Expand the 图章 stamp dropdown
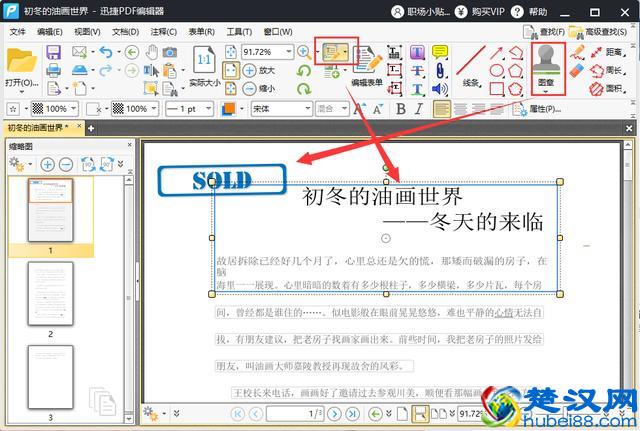The width and height of the screenshot is (640, 431). click(x=546, y=92)
